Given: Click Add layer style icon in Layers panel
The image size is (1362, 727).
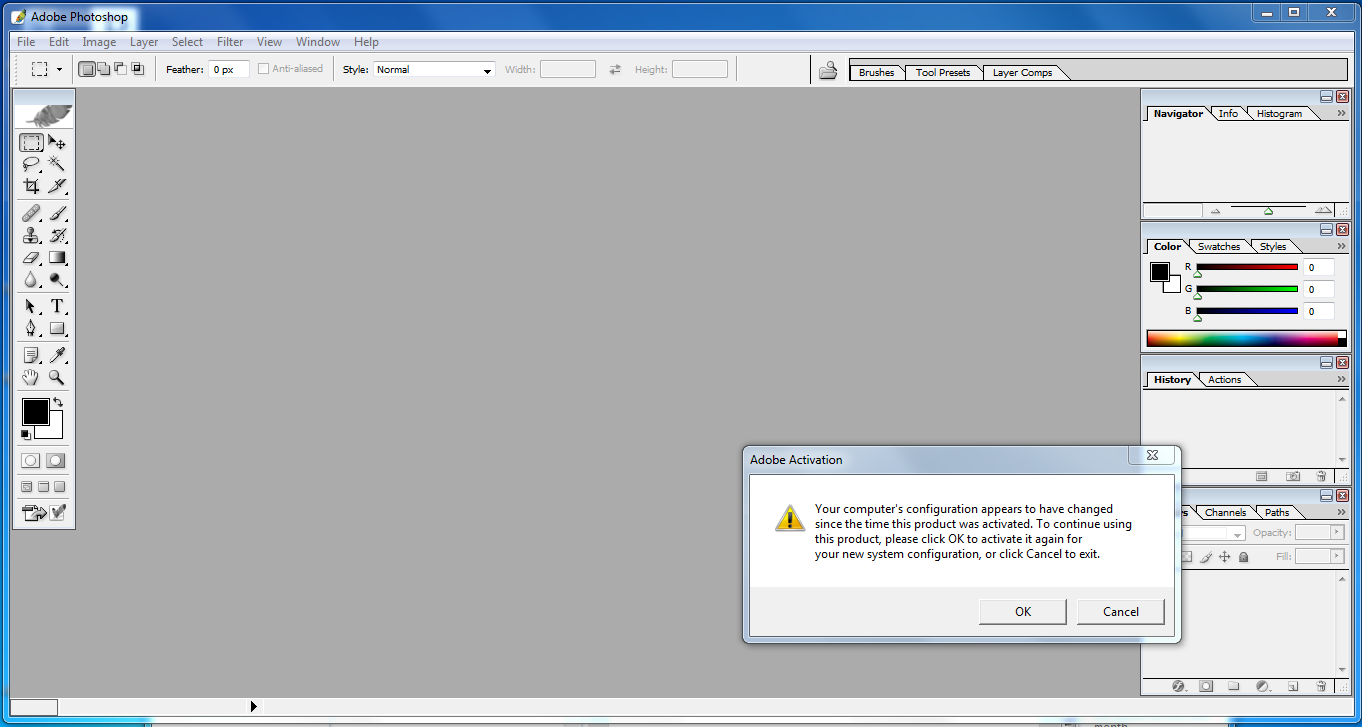Looking at the screenshot, I should [x=1178, y=686].
